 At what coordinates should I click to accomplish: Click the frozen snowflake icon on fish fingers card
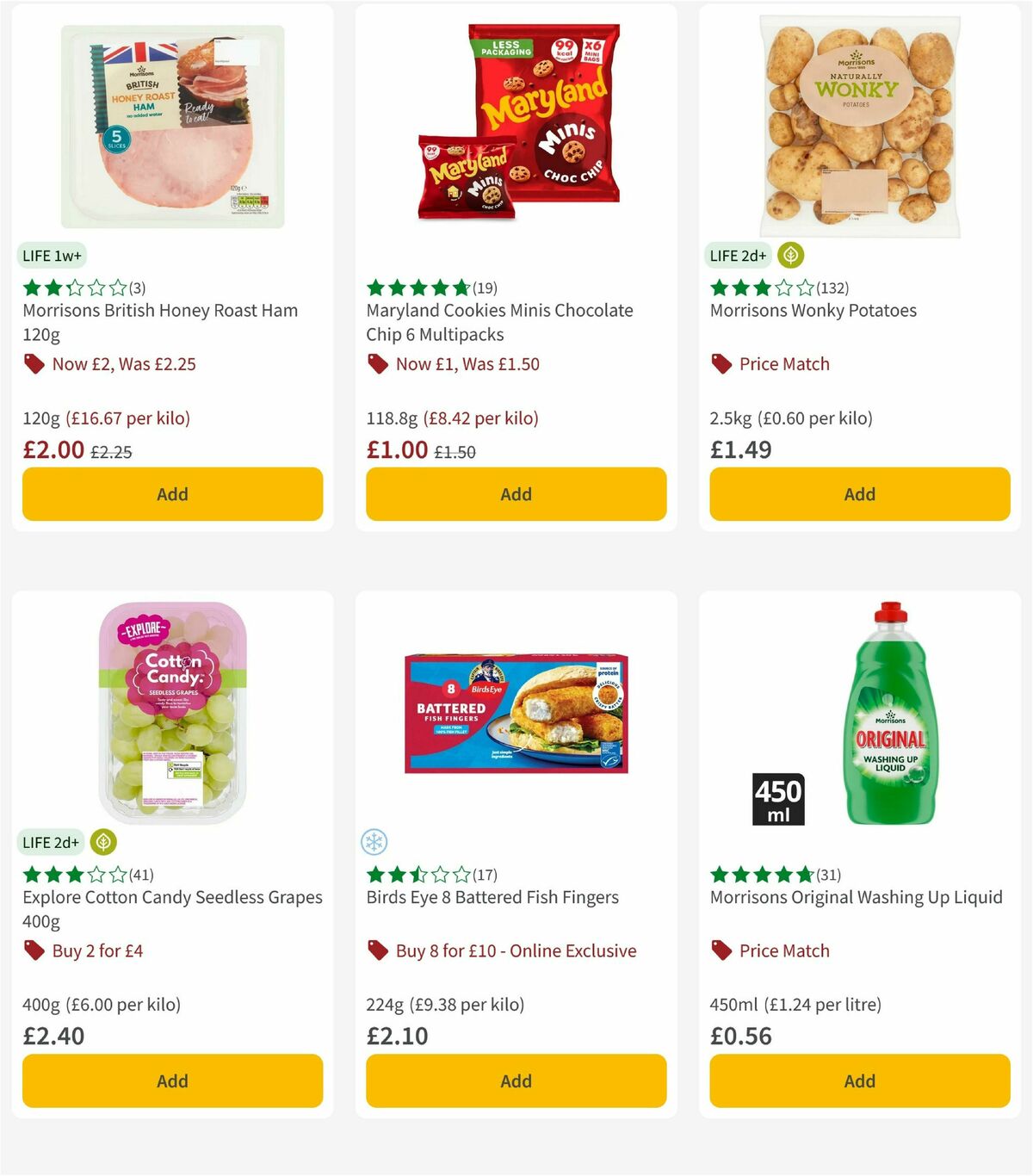pyautogui.click(x=375, y=842)
